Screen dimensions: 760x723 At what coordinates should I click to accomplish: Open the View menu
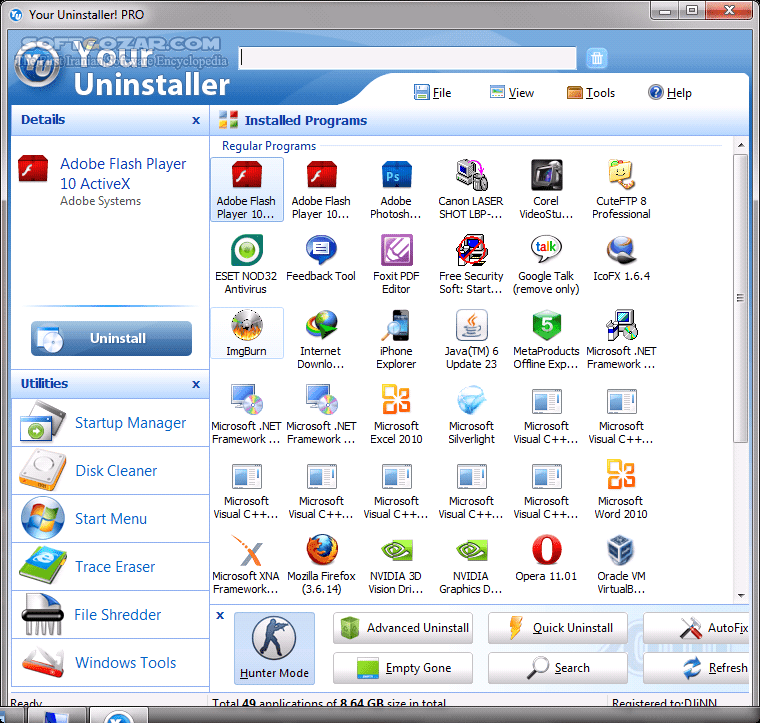[x=512, y=93]
